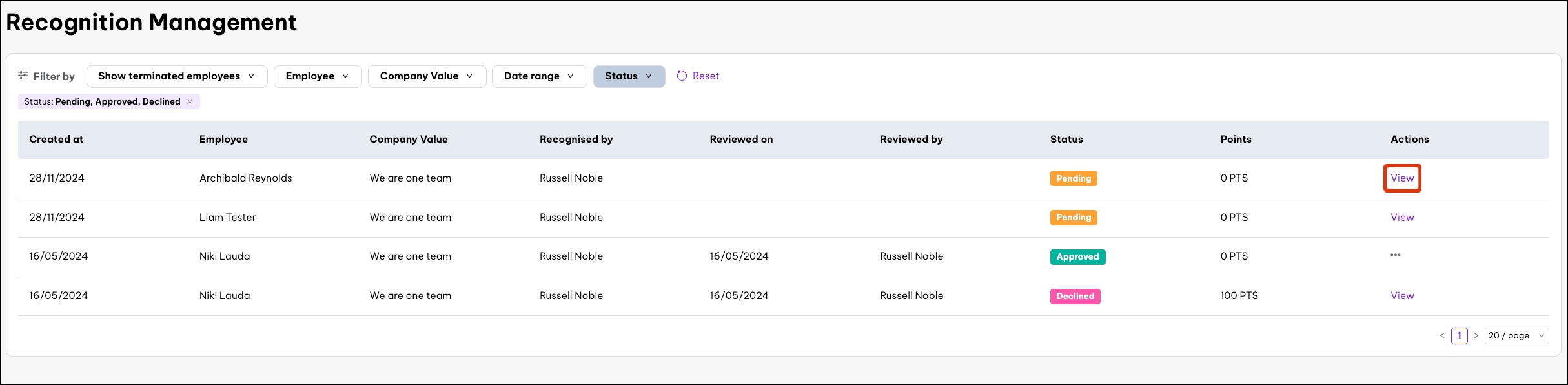1568x385 pixels.
Task: Select page 1 in pagination
Action: tap(1459, 336)
